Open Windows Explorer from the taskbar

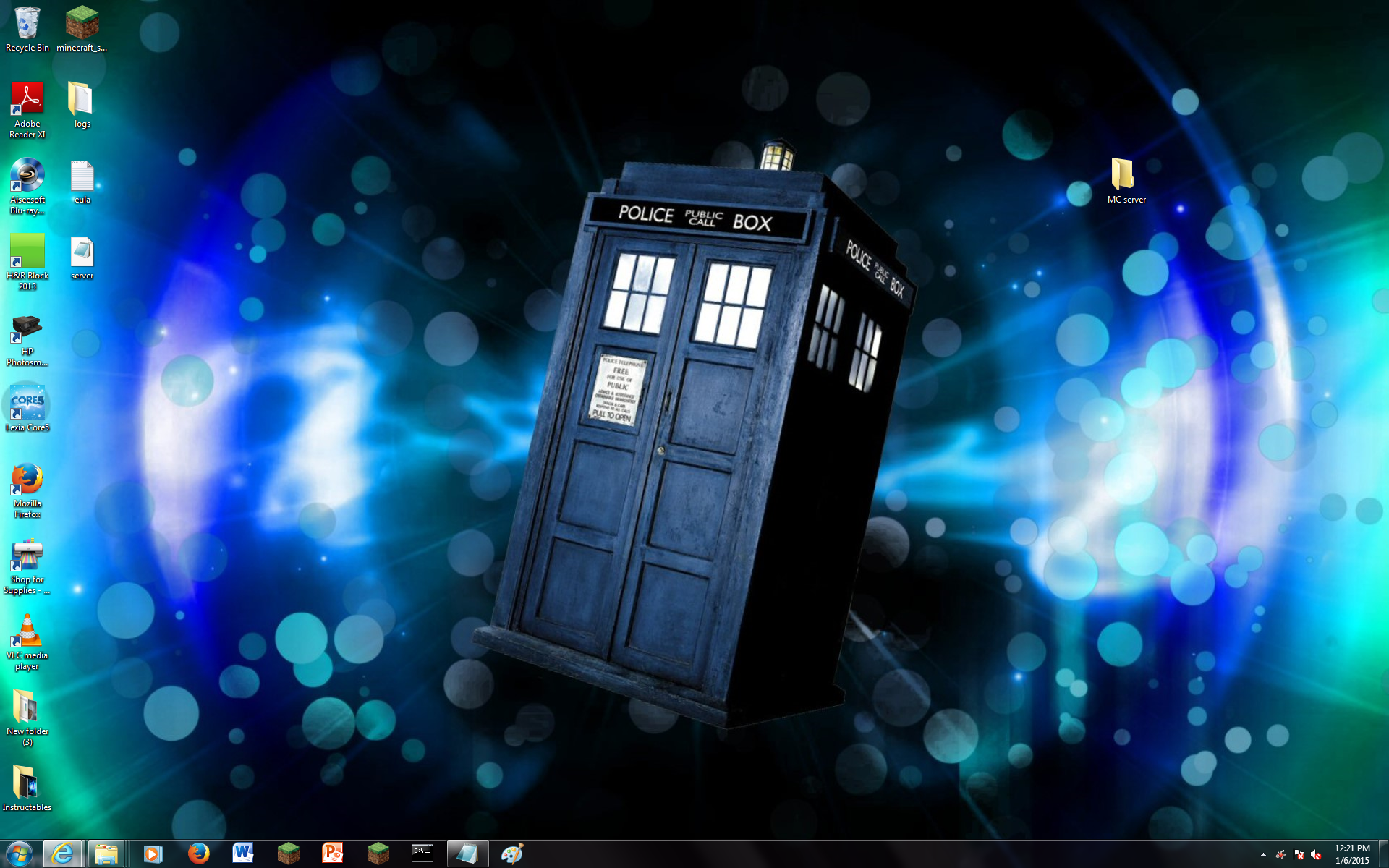(x=106, y=854)
